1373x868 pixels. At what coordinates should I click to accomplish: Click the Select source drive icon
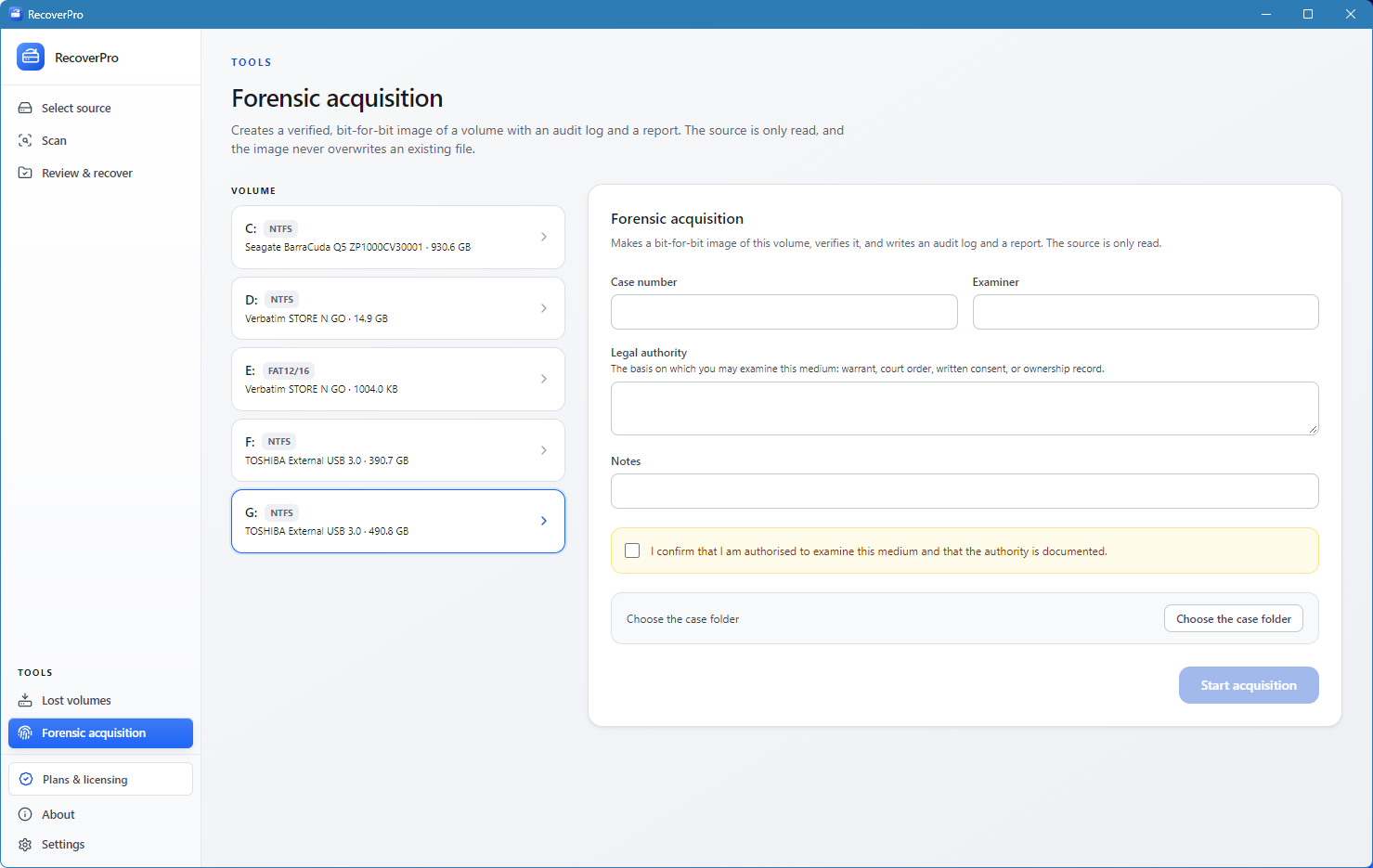(25, 108)
